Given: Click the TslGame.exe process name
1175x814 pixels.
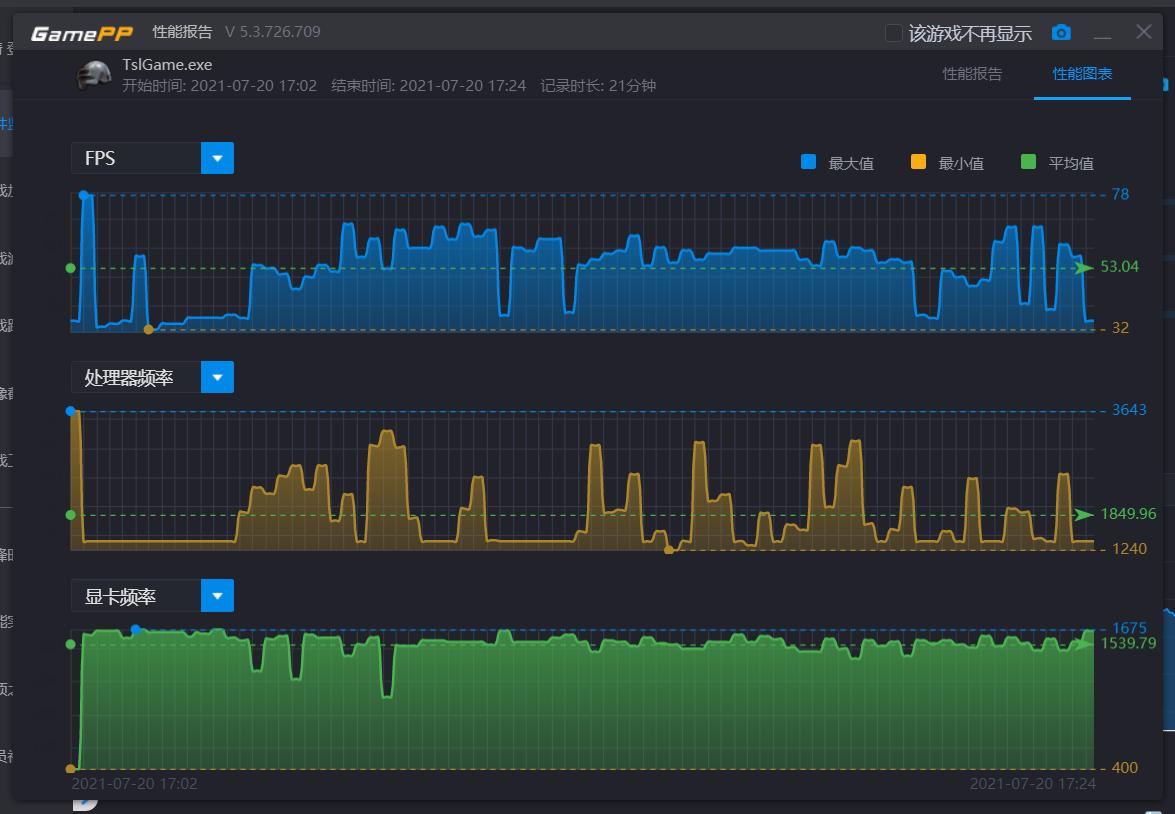Looking at the screenshot, I should click(x=167, y=65).
